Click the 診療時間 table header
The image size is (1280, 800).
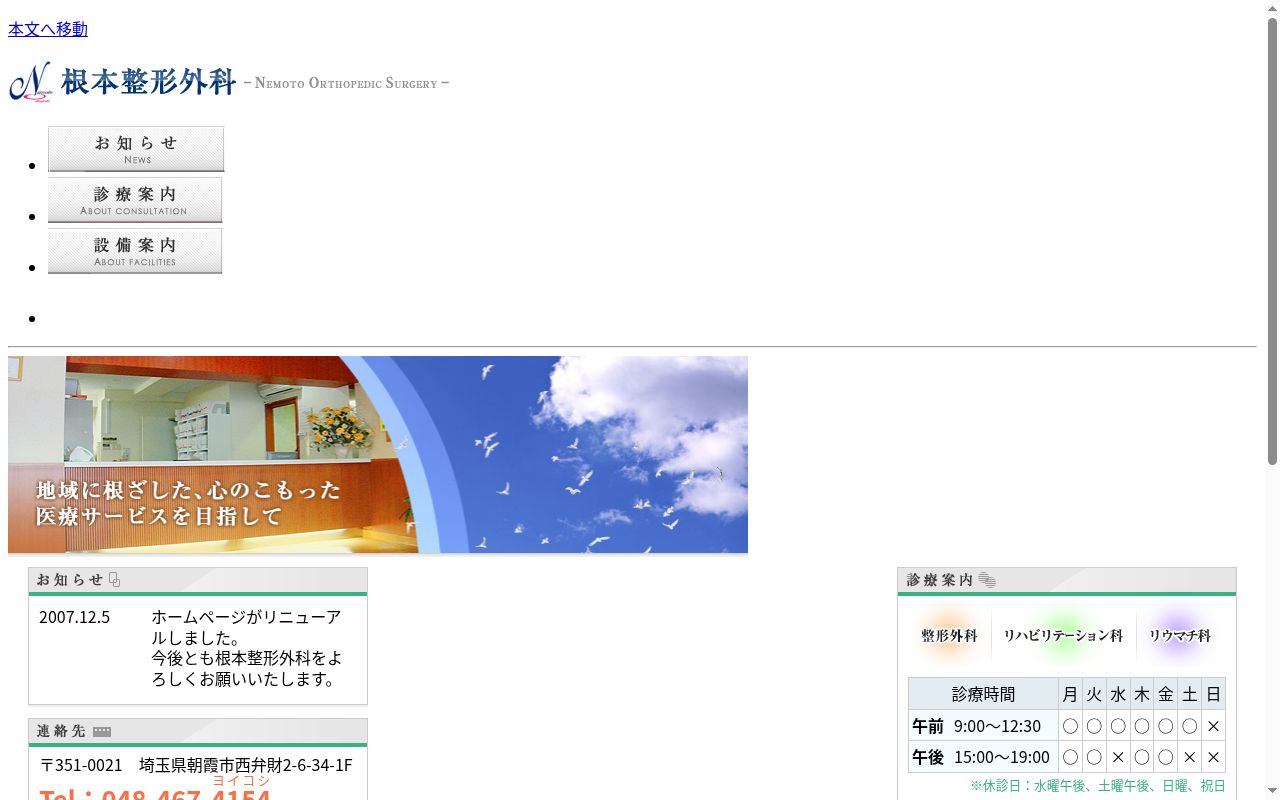coord(983,694)
